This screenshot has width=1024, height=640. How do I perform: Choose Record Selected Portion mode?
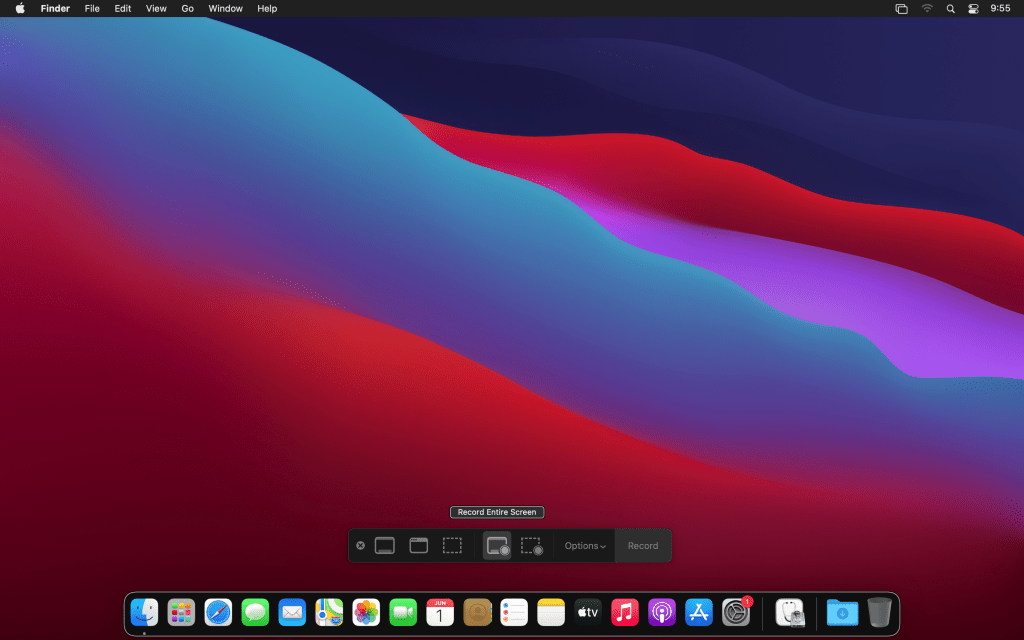click(532, 546)
